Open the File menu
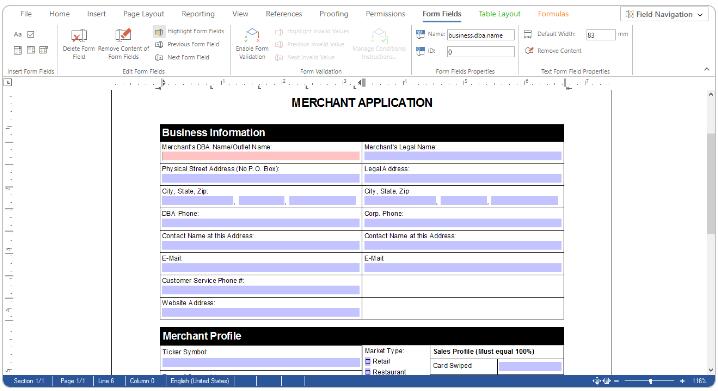This screenshot has width=718, height=391. (x=26, y=14)
